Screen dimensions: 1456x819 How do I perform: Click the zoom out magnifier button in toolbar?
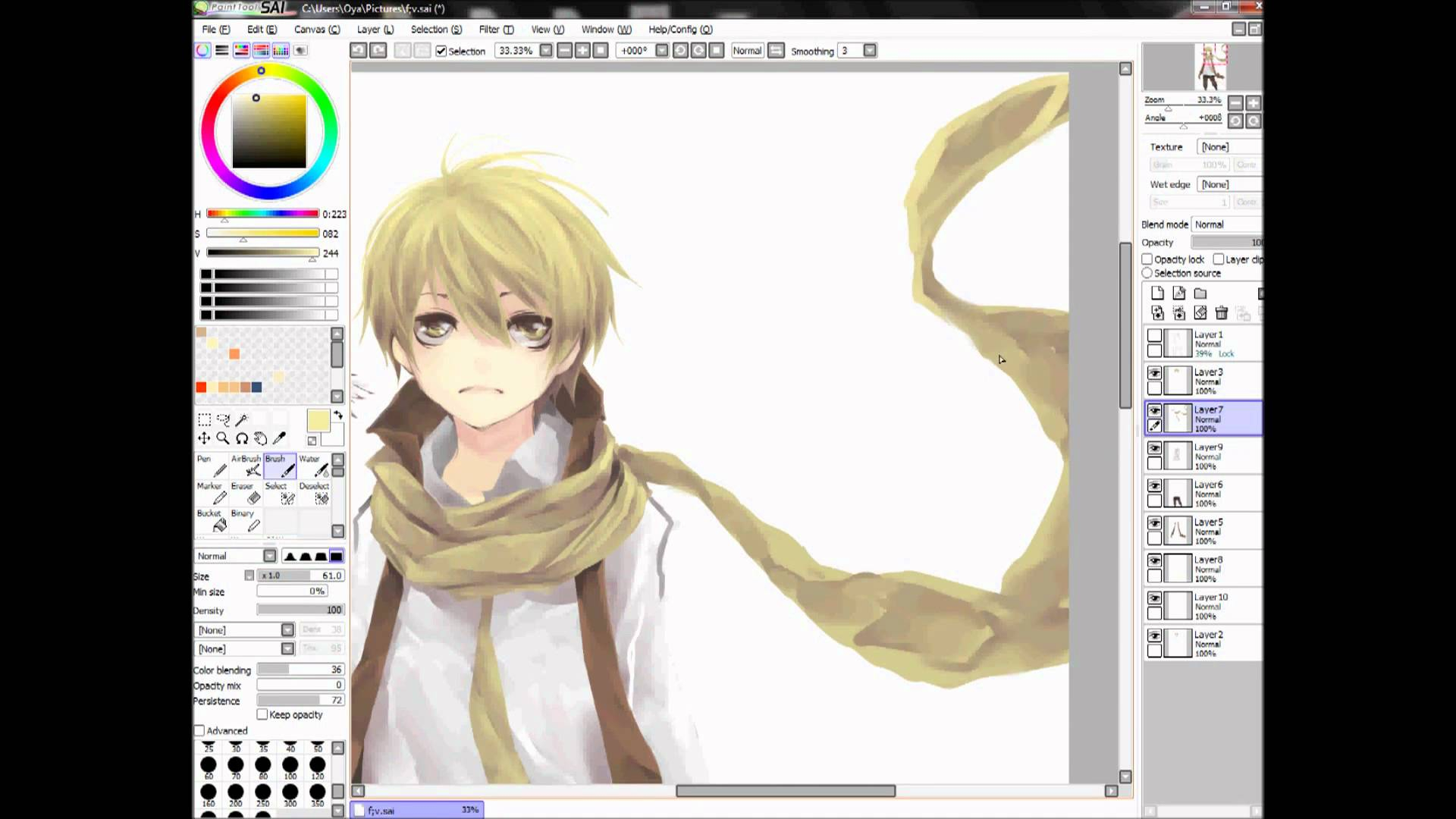[564, 50]
